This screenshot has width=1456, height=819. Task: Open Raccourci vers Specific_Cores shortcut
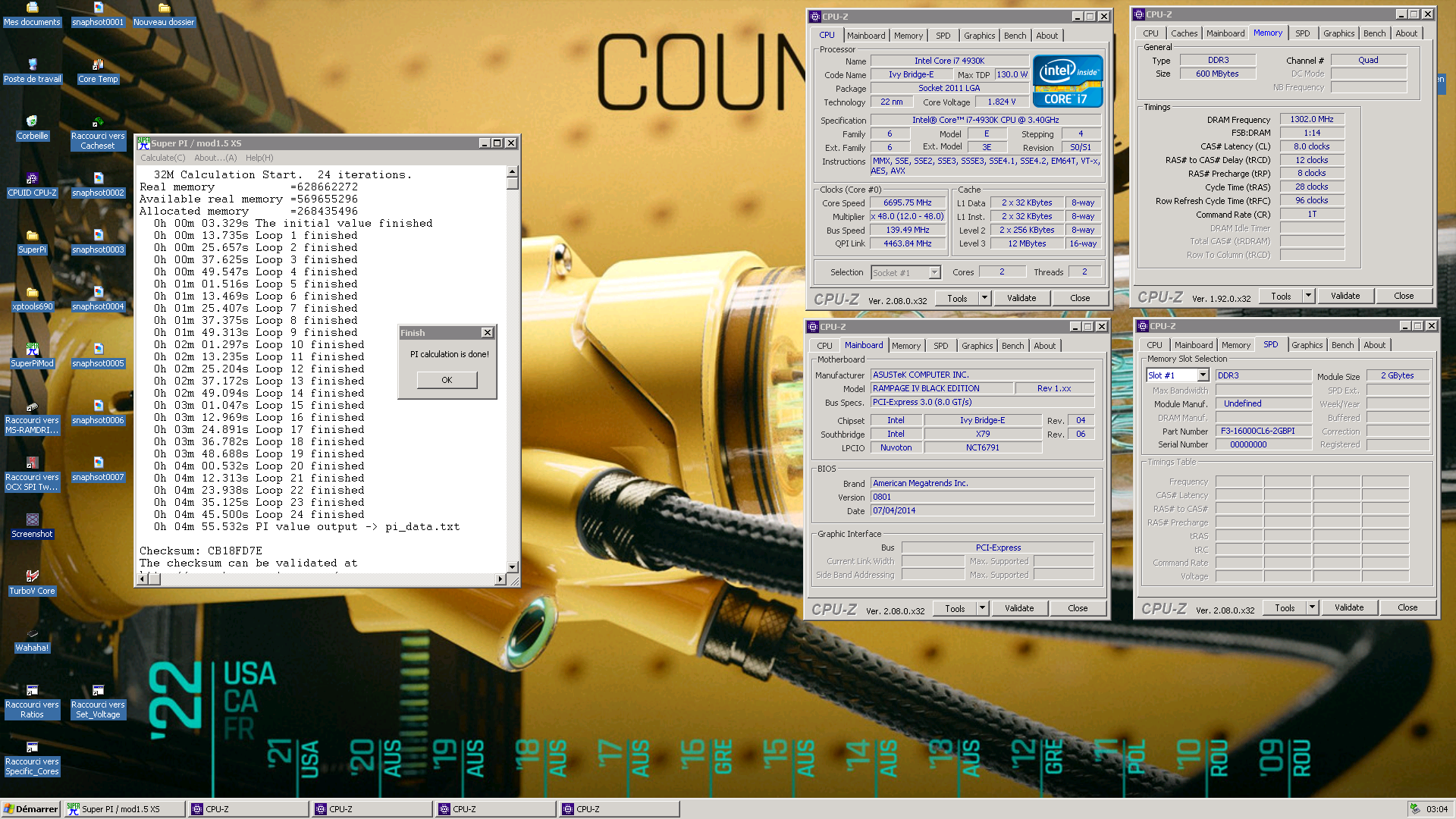[x=32, y=758]
